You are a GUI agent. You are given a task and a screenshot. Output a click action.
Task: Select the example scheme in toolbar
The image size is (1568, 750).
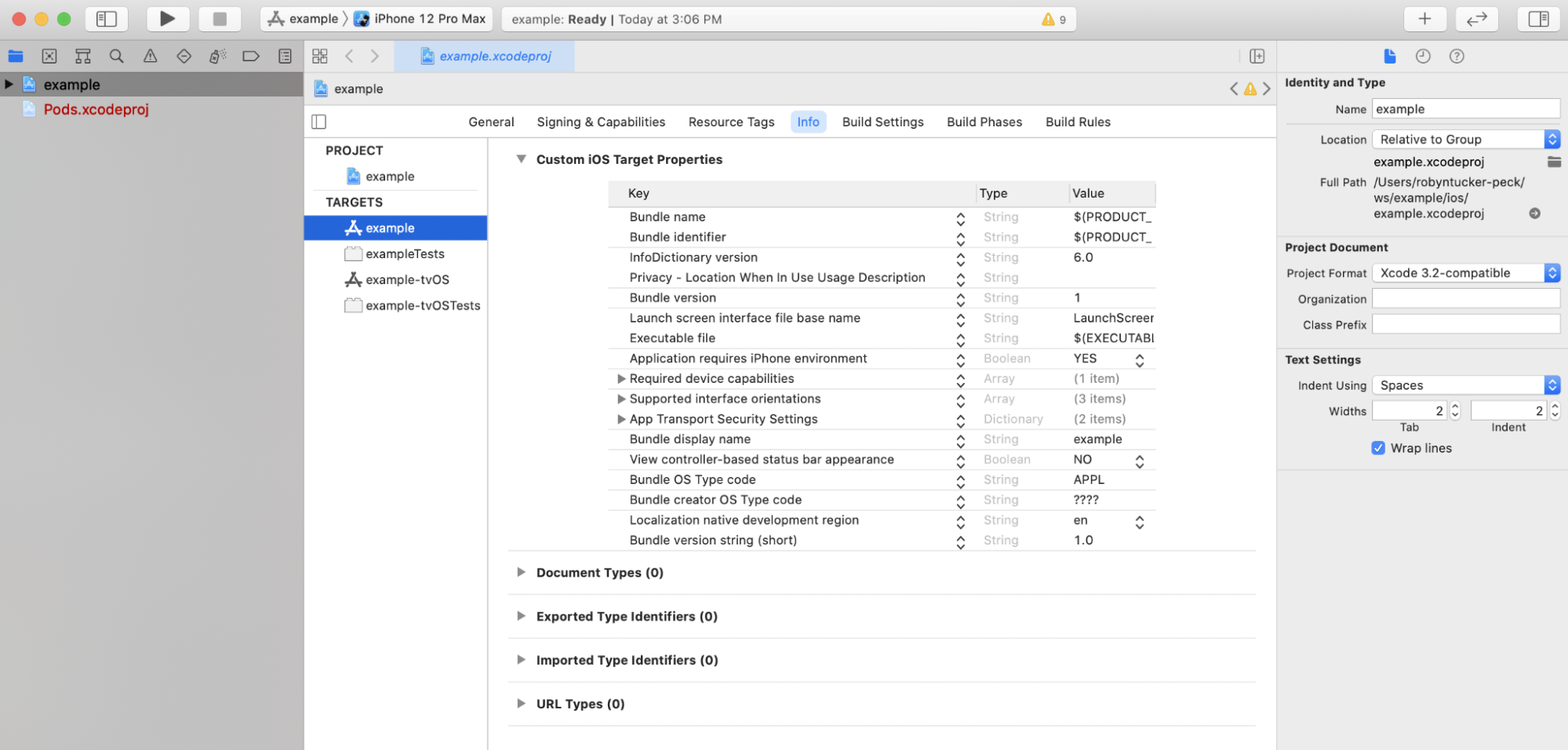point(304,19)
